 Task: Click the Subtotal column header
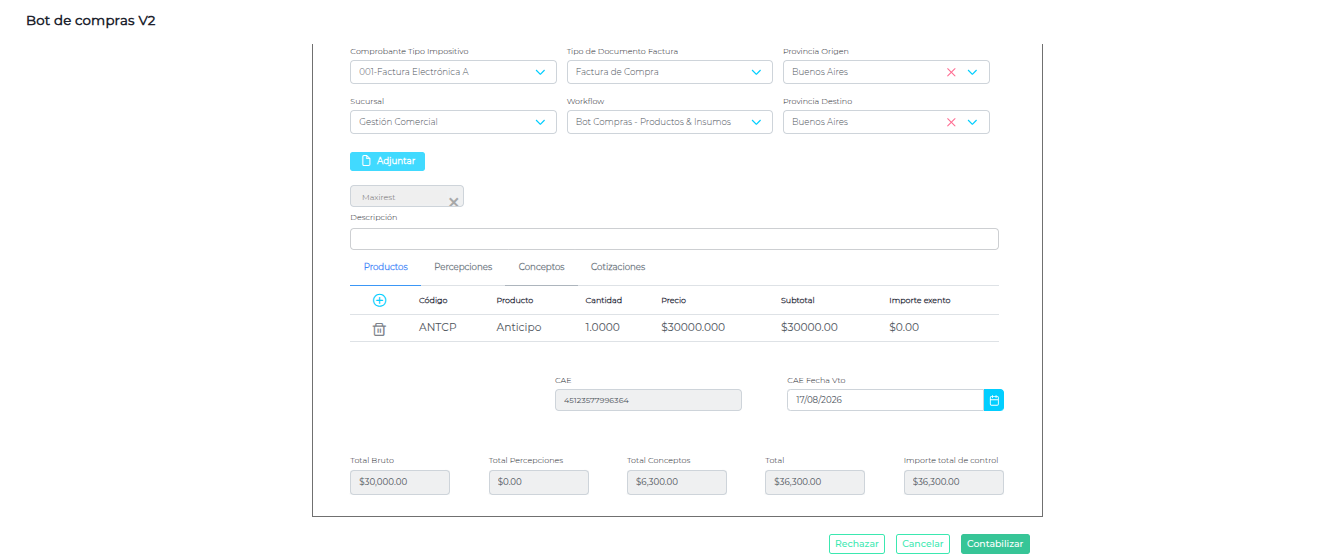[798, 300]
